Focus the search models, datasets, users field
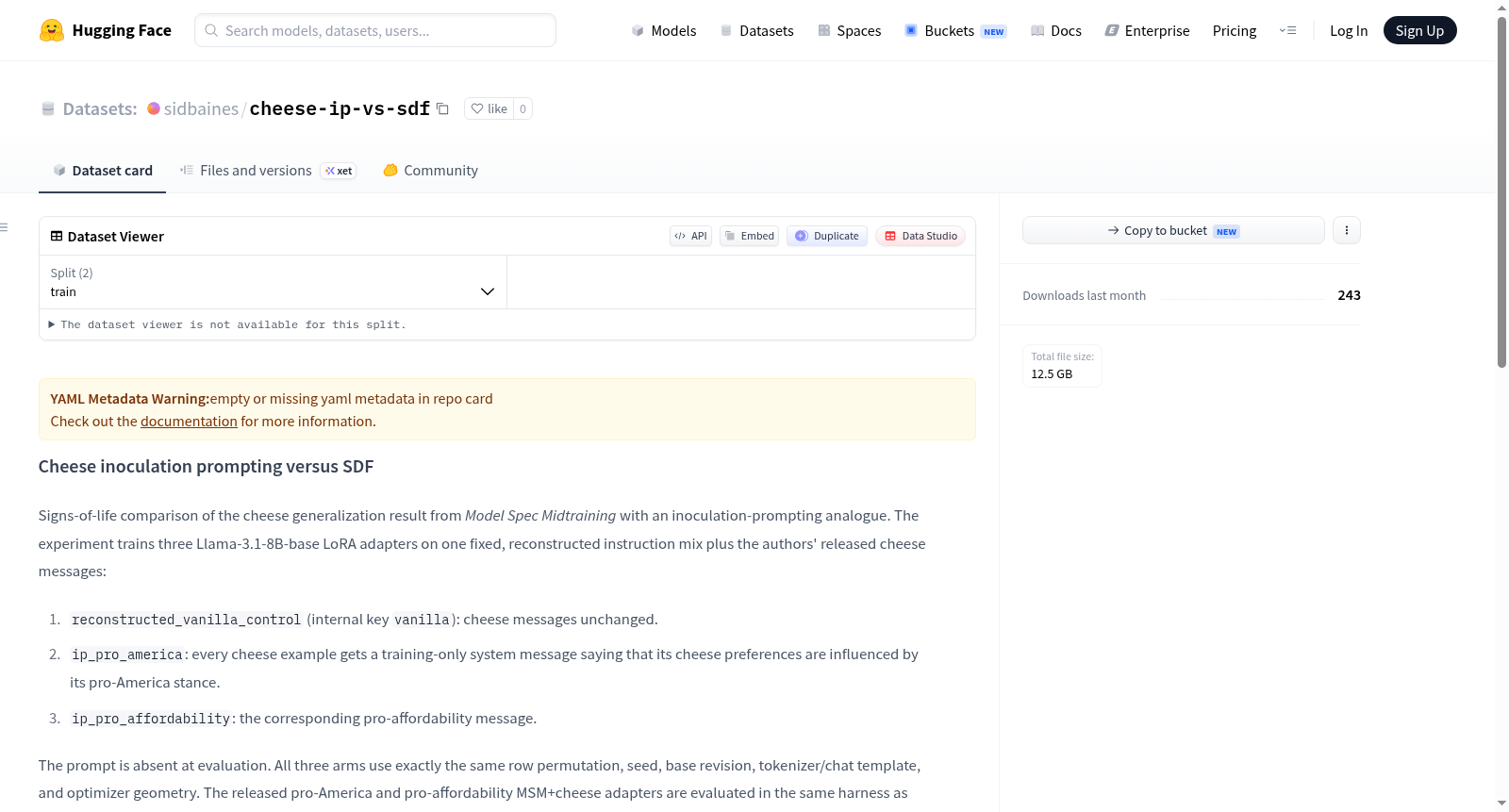The height and width of the screenshot is (812, 1509). [x=375, y=30]
